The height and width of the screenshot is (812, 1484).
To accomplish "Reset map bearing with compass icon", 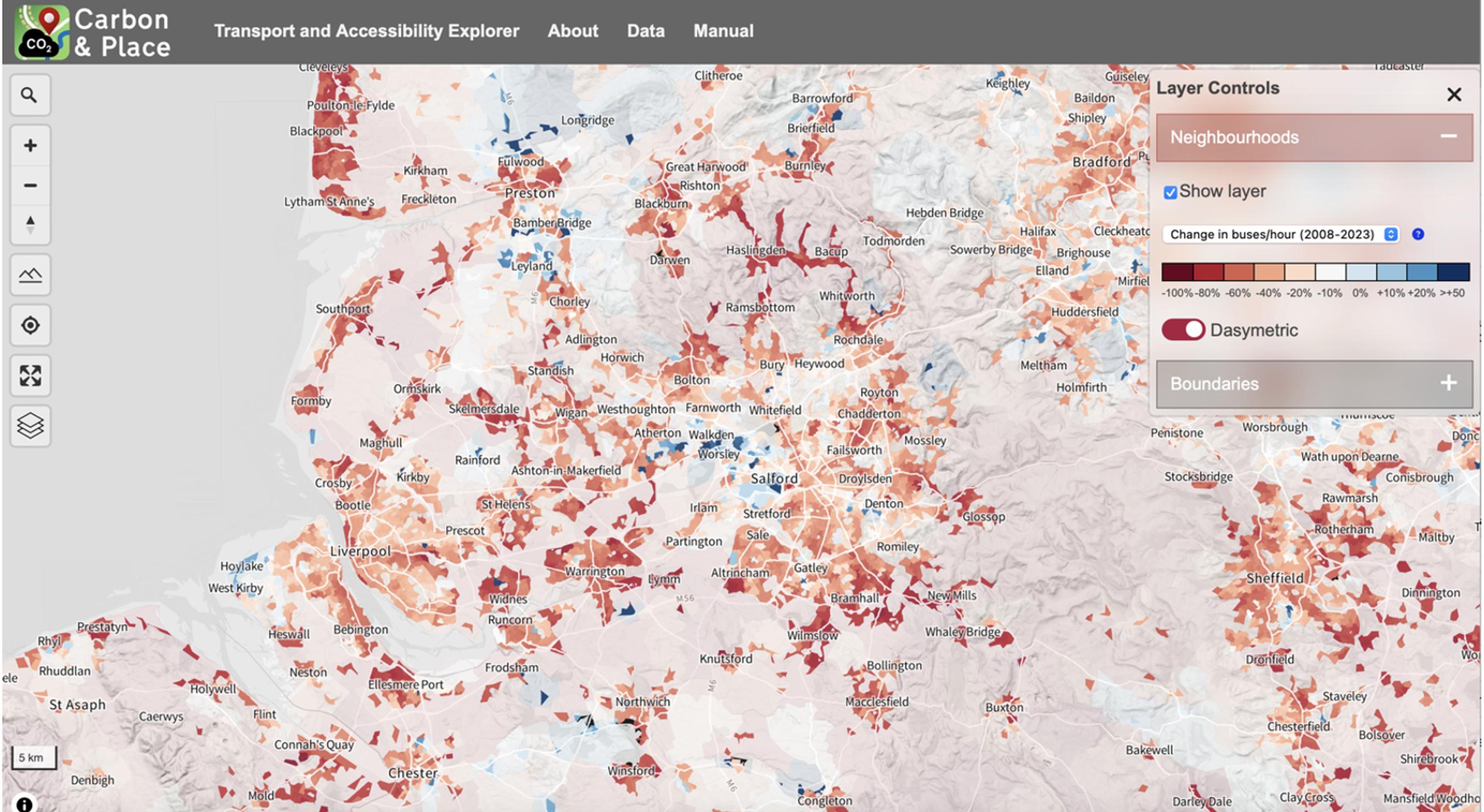I will tap(30, 225).
